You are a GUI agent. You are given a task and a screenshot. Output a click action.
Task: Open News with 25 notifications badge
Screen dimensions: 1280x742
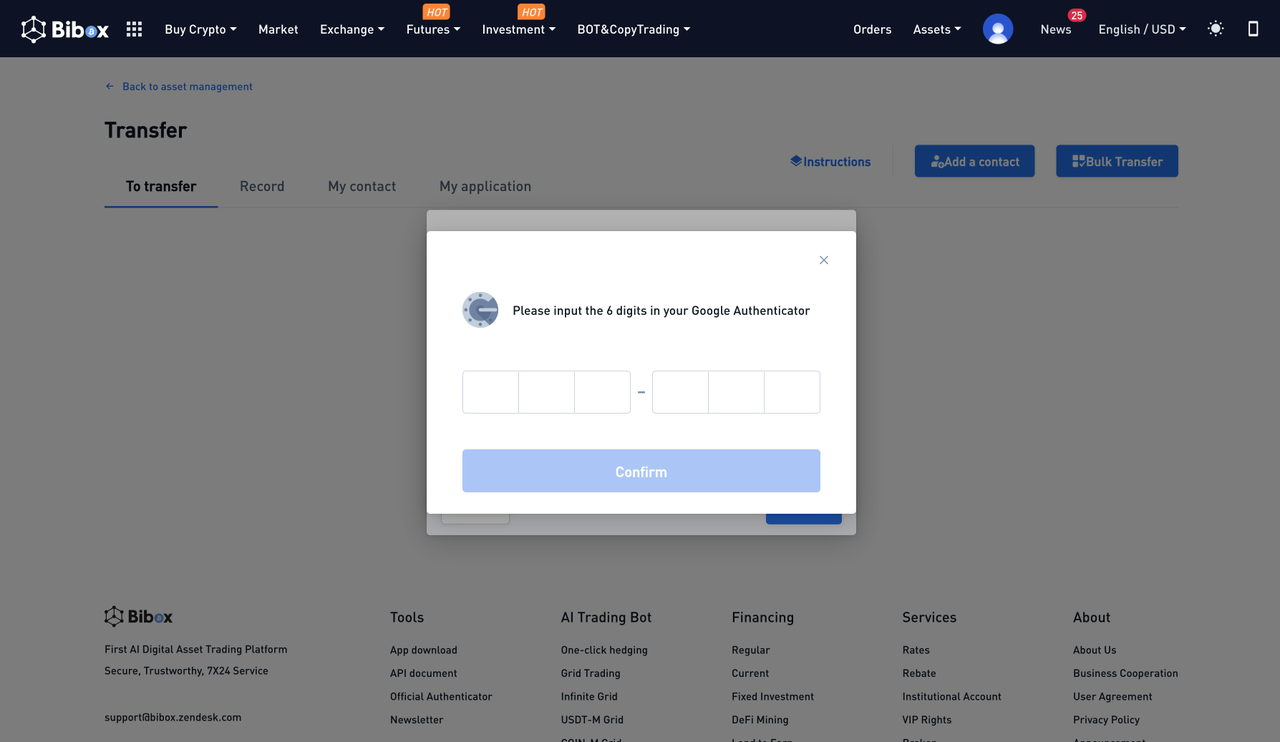(1055, 29)
